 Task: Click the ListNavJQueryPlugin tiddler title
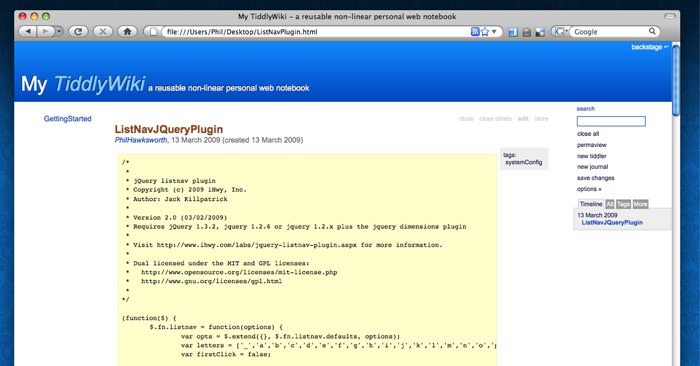pyautogui.click(x=169, y=129)
